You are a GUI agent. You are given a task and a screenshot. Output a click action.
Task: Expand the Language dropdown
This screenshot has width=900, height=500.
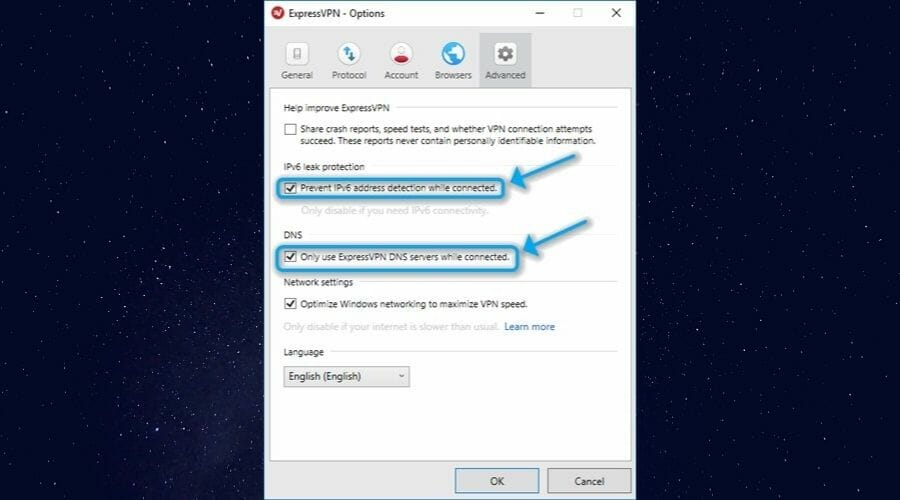(346, 377)
